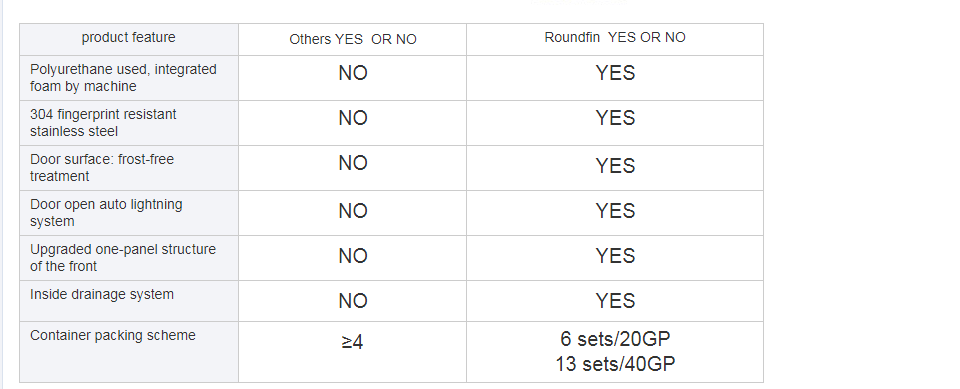Click "Door open auto lightning system" cell

pos(129,213)
